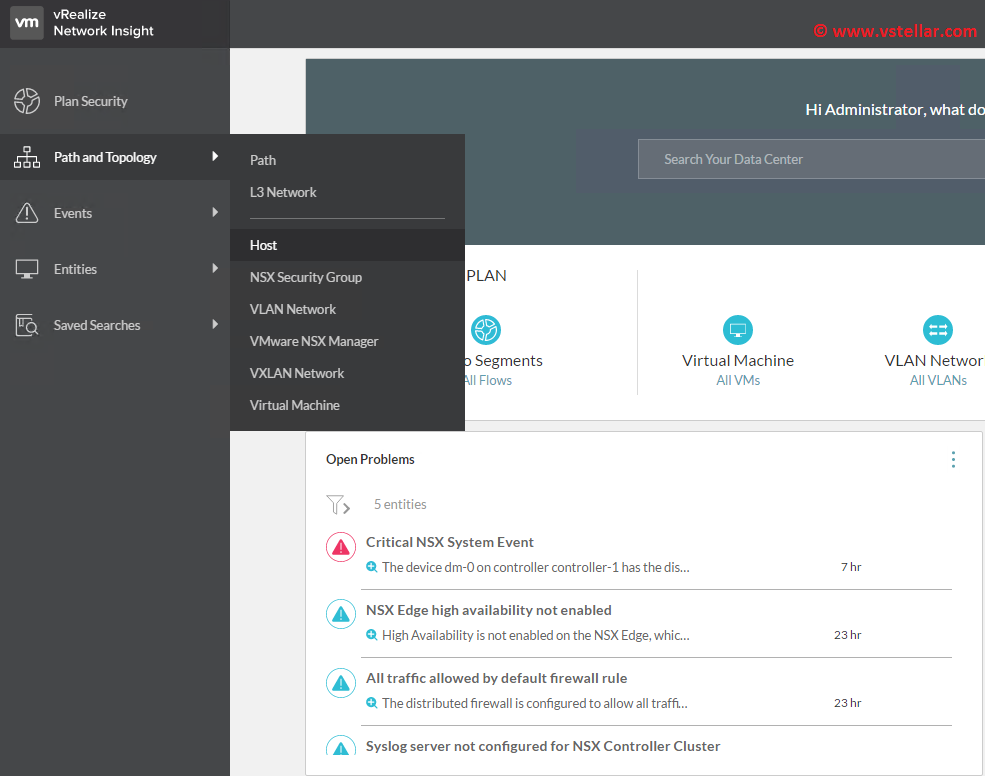Click the Entities monitor icon

[x=27, y=269]
